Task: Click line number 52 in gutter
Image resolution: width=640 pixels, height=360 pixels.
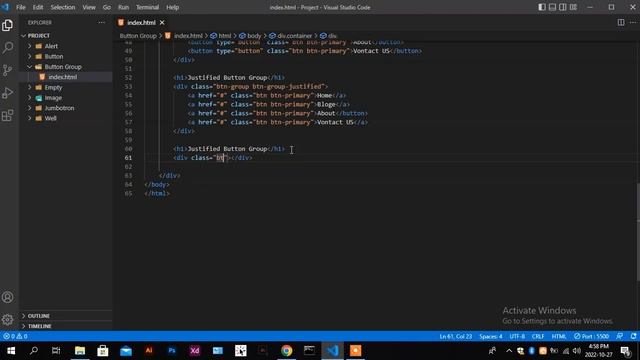Action: click(x=128, y=78)
